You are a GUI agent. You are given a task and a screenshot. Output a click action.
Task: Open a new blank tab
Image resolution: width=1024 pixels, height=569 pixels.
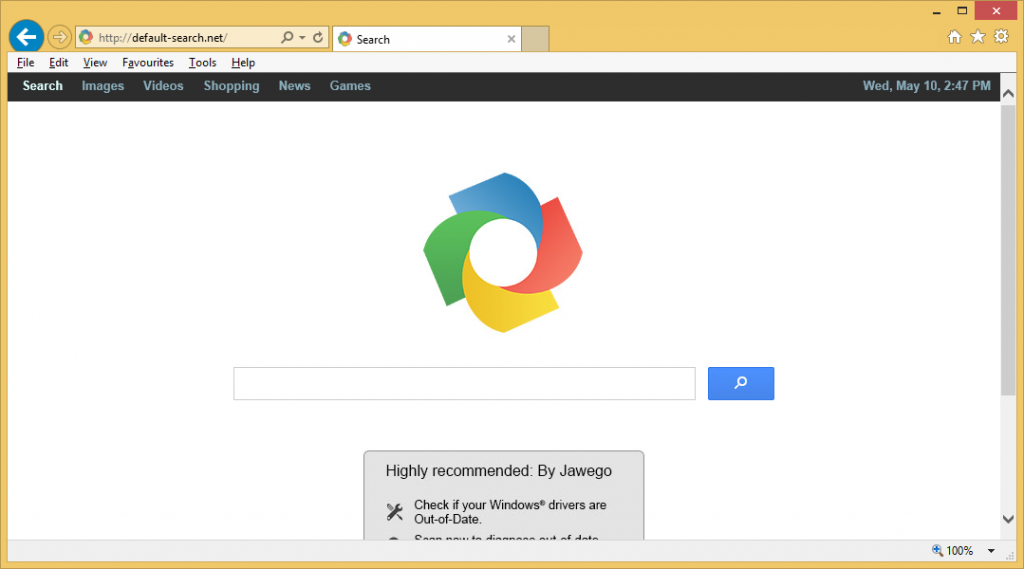click(x=535, y=39)
